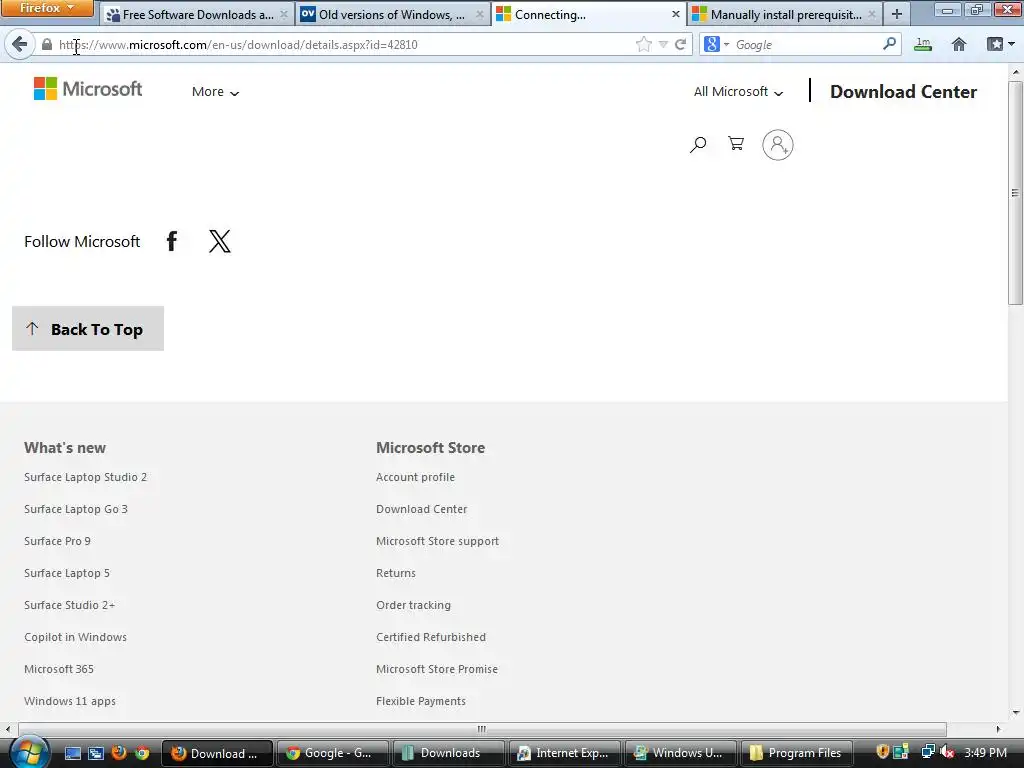Open Internet Explorer taskbar button
Image resolution: width=1024 pixels, height=768 pixels.
click(x=564, y=753)
